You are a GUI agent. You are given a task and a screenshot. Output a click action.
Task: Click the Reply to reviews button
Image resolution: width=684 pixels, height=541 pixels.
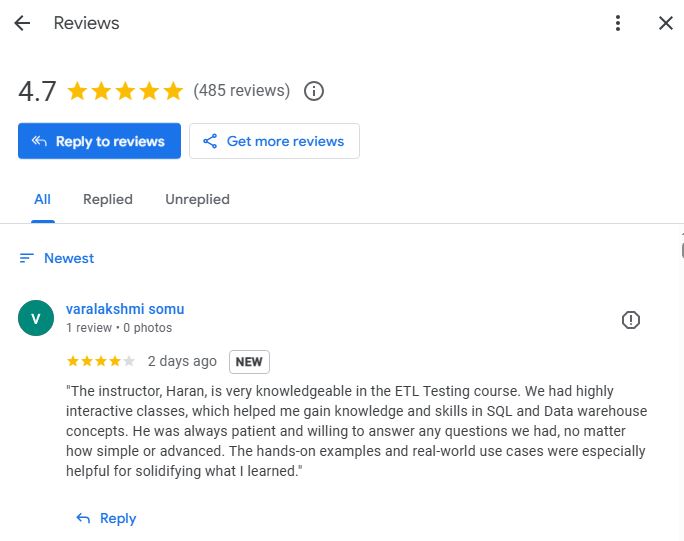[99, 141]
